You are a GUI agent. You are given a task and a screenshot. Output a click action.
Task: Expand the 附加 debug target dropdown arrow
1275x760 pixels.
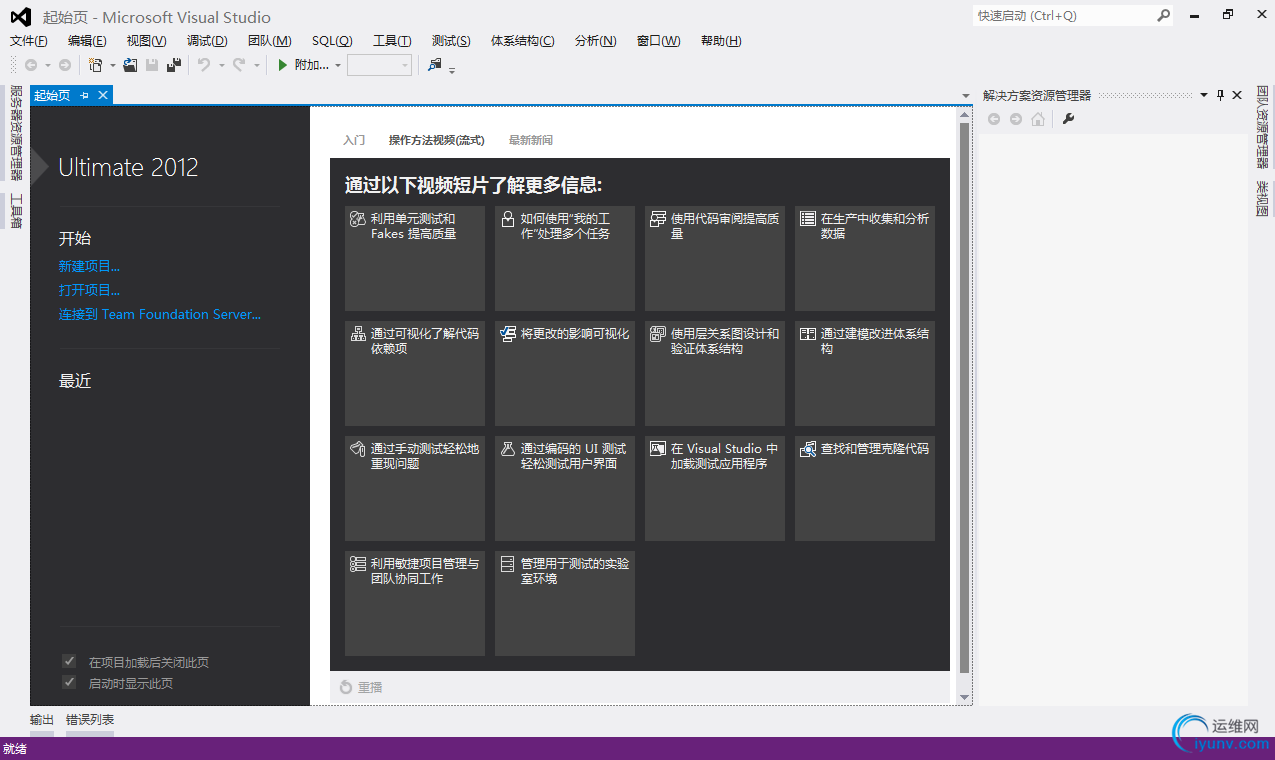tap(338, 65)
